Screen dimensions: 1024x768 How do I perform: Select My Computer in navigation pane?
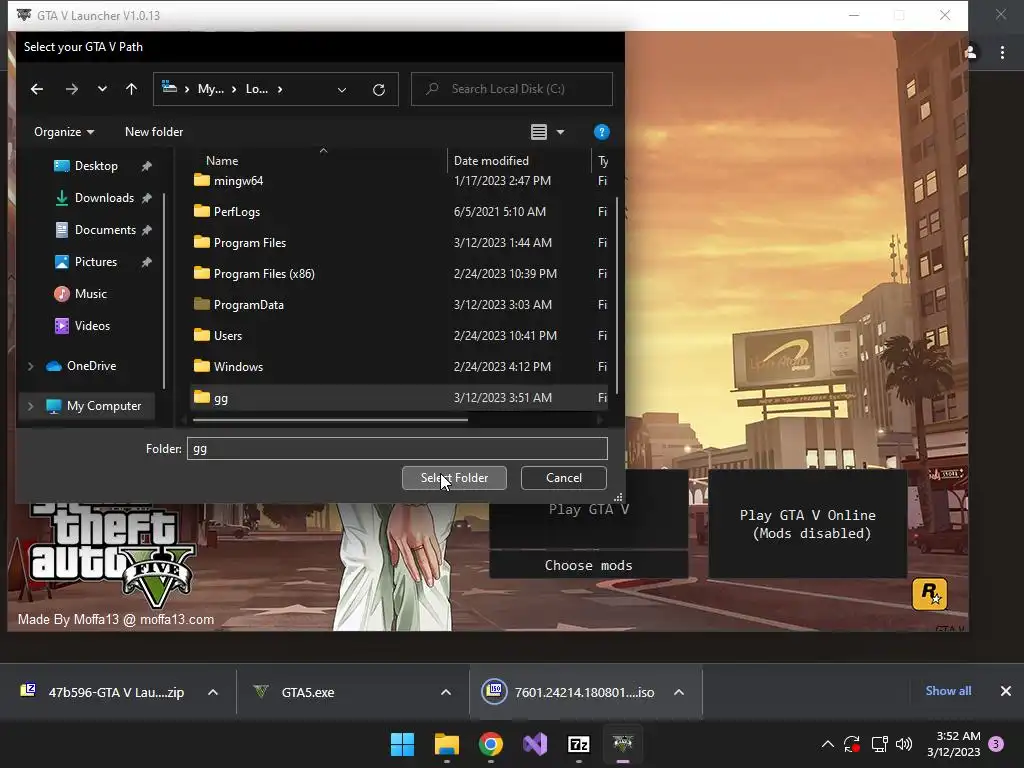pyautogui.click(x=103, y=406)
